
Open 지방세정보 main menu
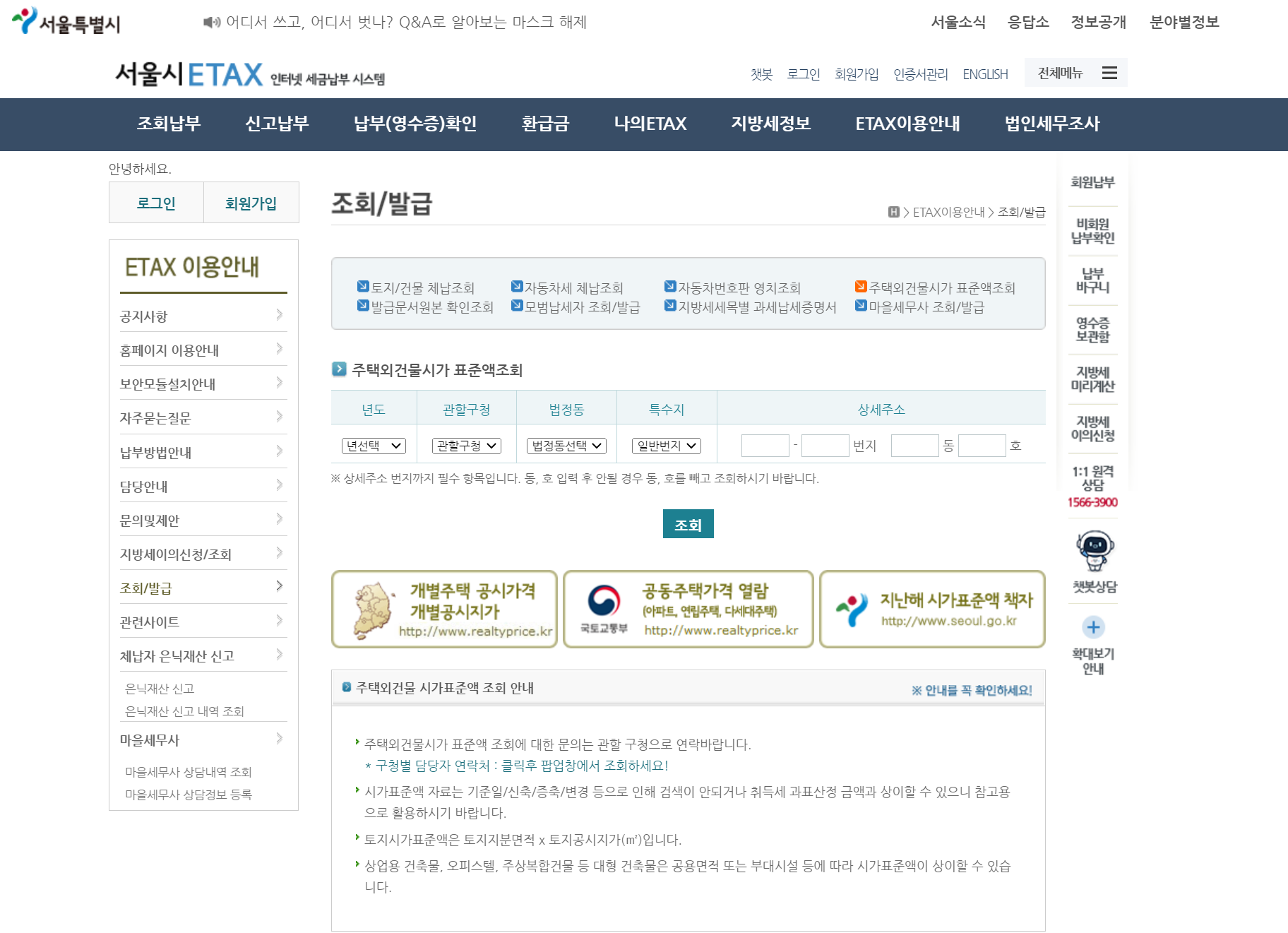pyautogui.click(x=771, y=124)
